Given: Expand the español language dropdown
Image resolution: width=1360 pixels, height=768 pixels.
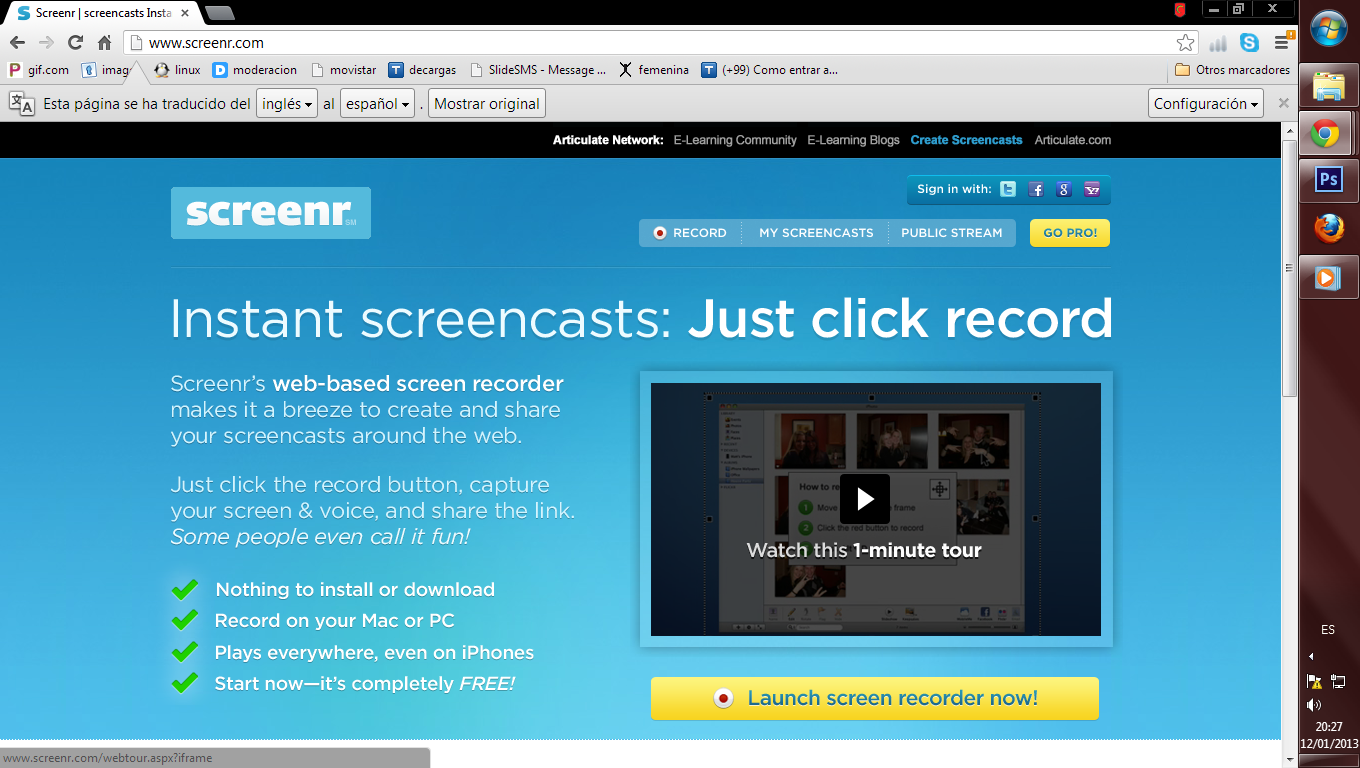Looking at the screenshot, I should point(377,104).
